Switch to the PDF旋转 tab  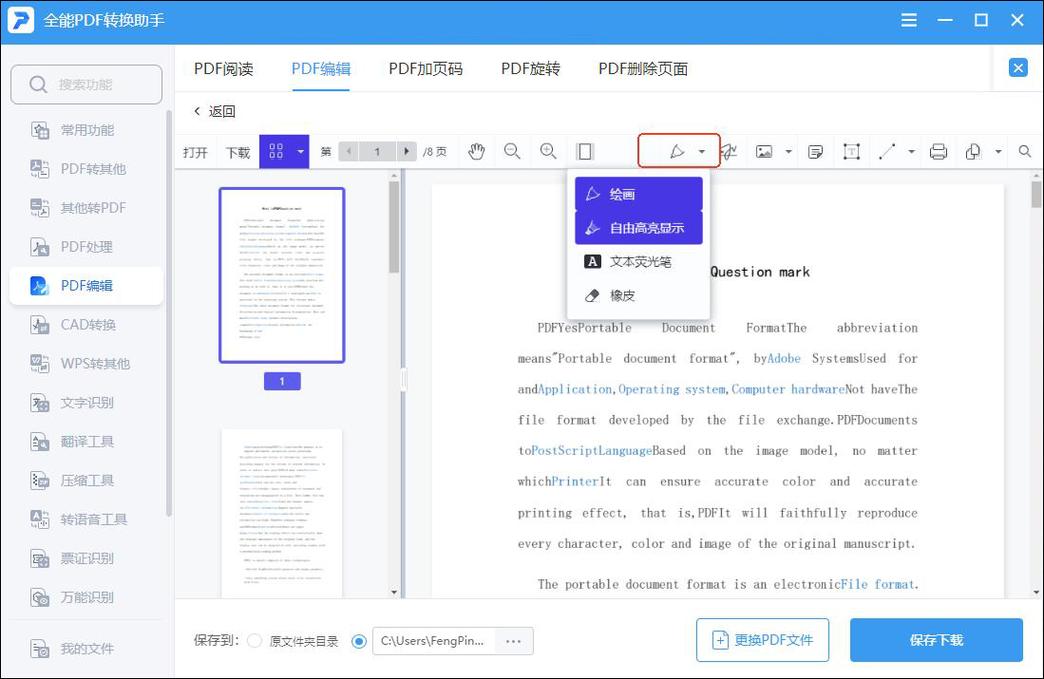530,68
